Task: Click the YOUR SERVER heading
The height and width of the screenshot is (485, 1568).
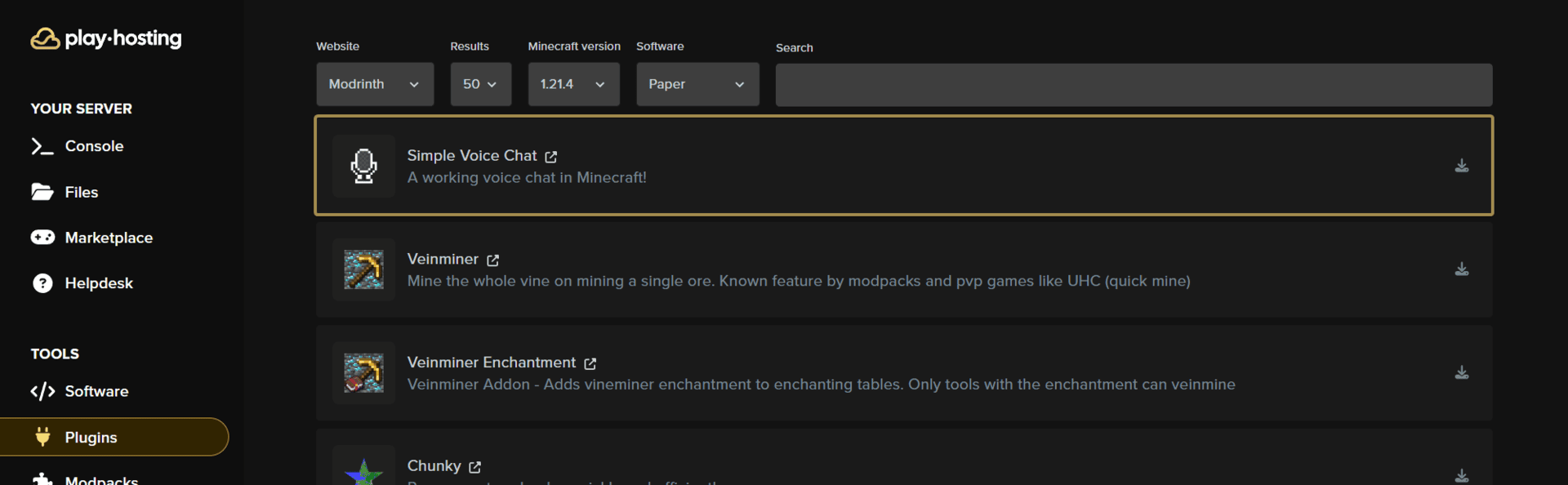Action: pos(81,109)
